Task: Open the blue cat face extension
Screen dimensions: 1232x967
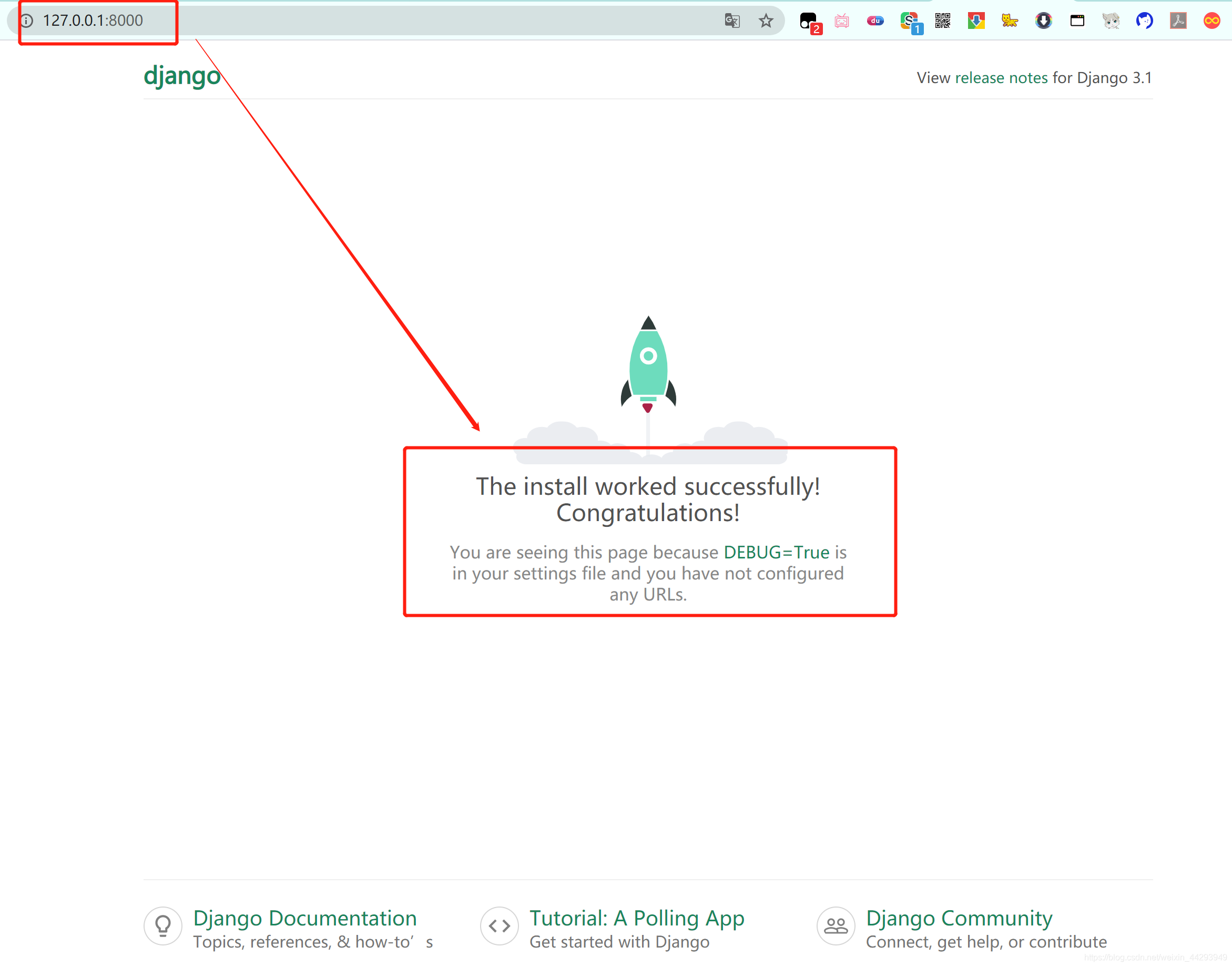Action: click(x=1144, y=21)
